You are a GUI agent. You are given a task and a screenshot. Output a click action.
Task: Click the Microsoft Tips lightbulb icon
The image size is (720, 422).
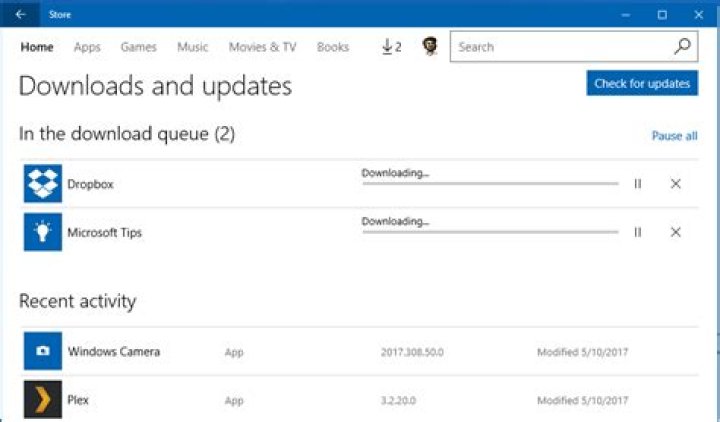point(43,232)
